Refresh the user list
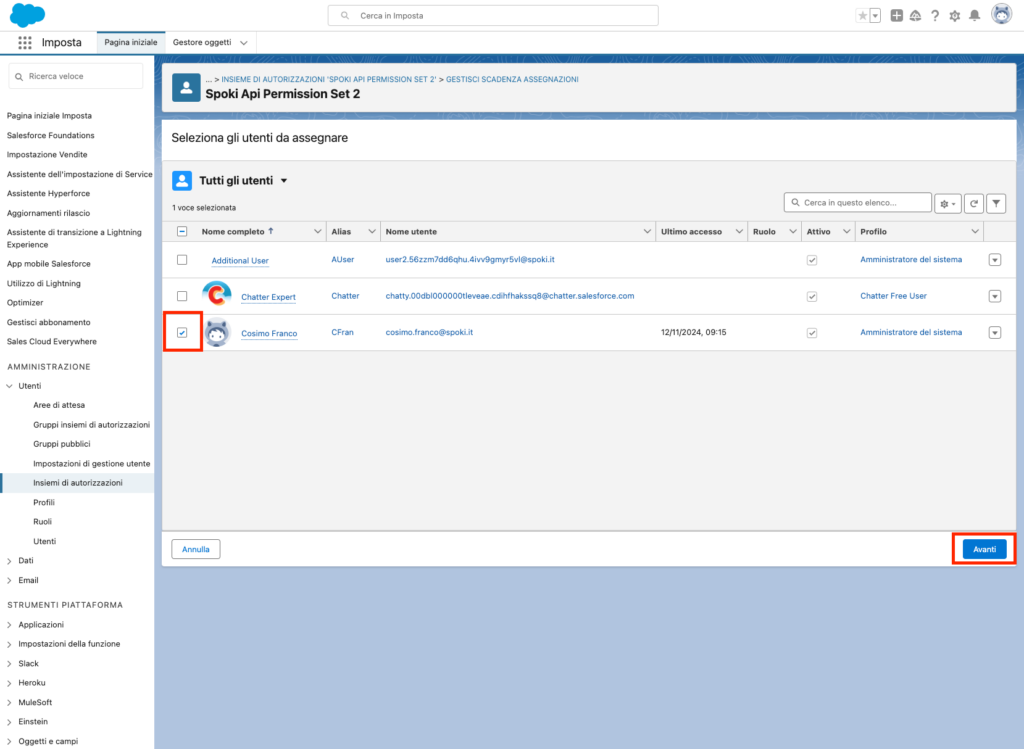Viewport: 1024px width, 749px height. pyautogui.click(x=973, y=203)
